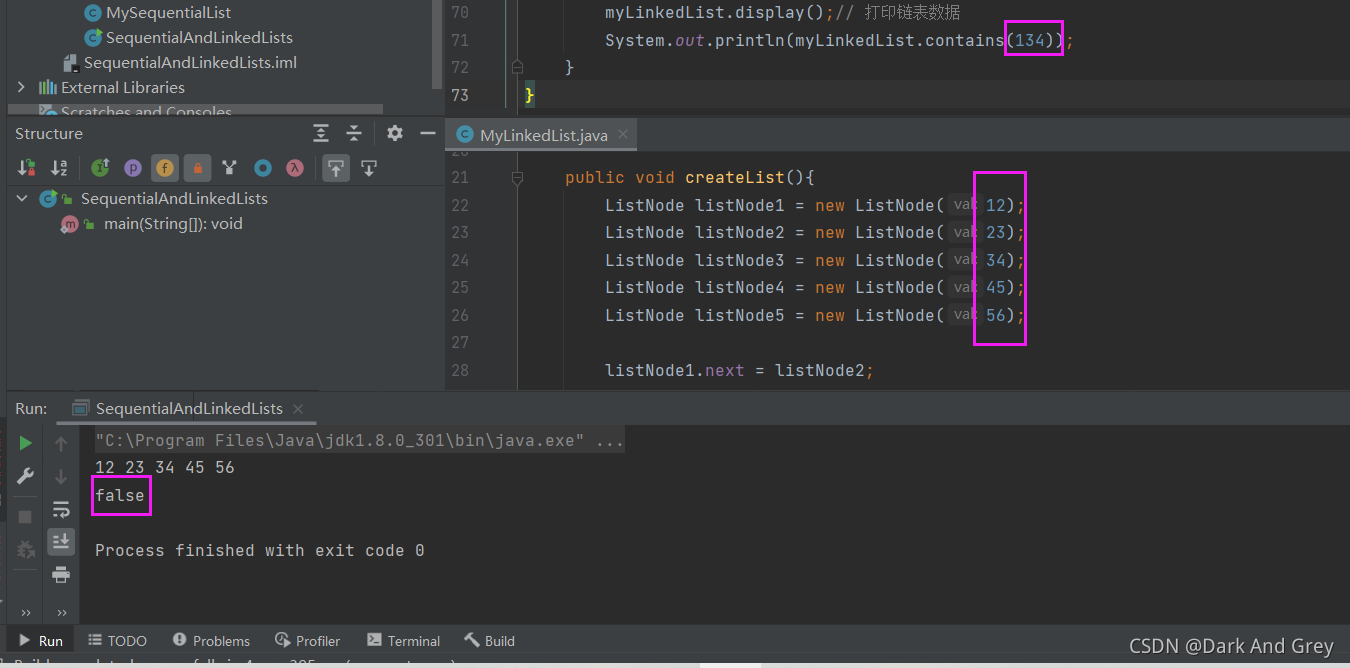Select SequentialAndLinkedLists class in Structure tree
This screenshot has height=668, width=1350.
coord(174,198)
